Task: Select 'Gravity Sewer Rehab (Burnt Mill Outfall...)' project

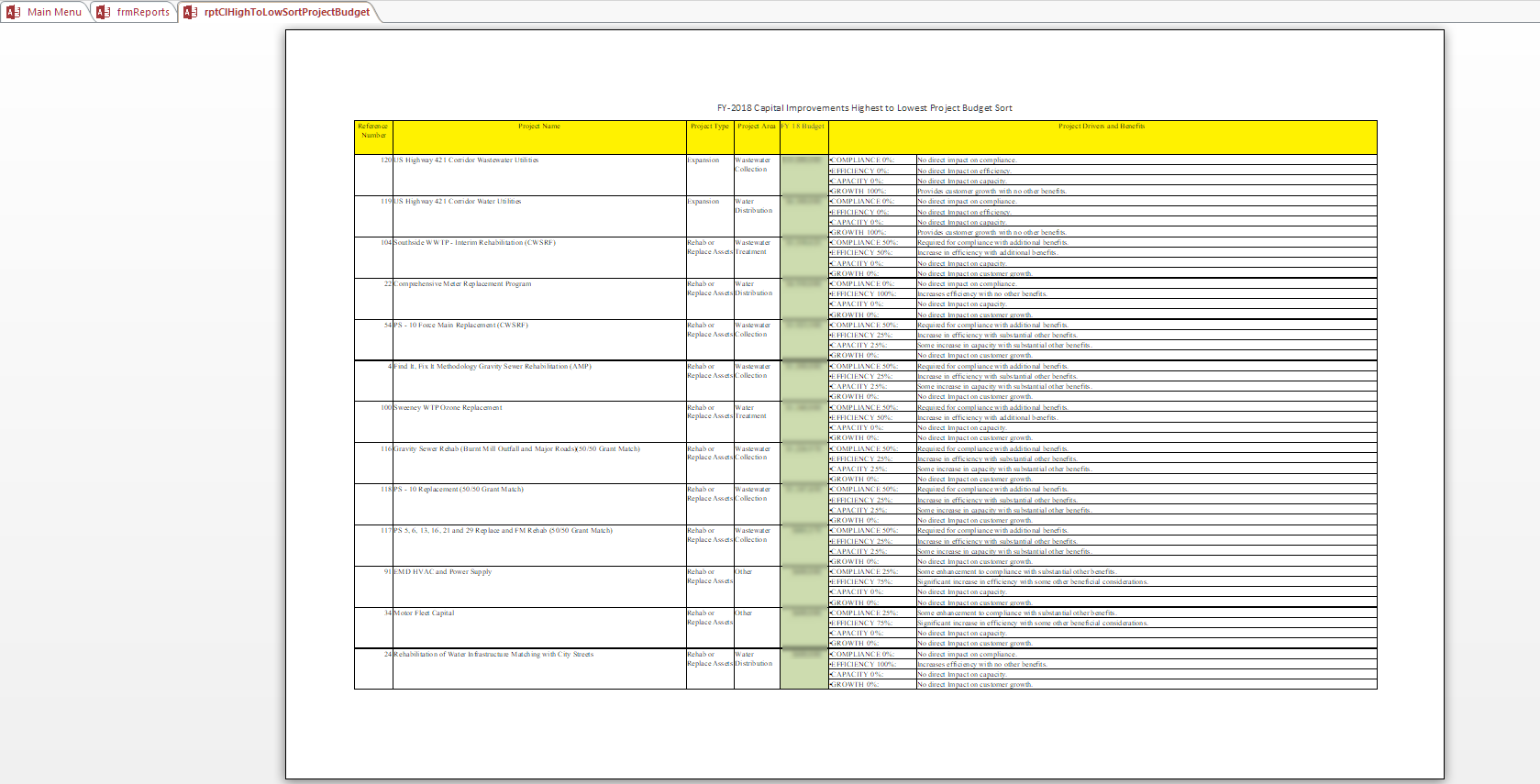Action: pos(517,449)
